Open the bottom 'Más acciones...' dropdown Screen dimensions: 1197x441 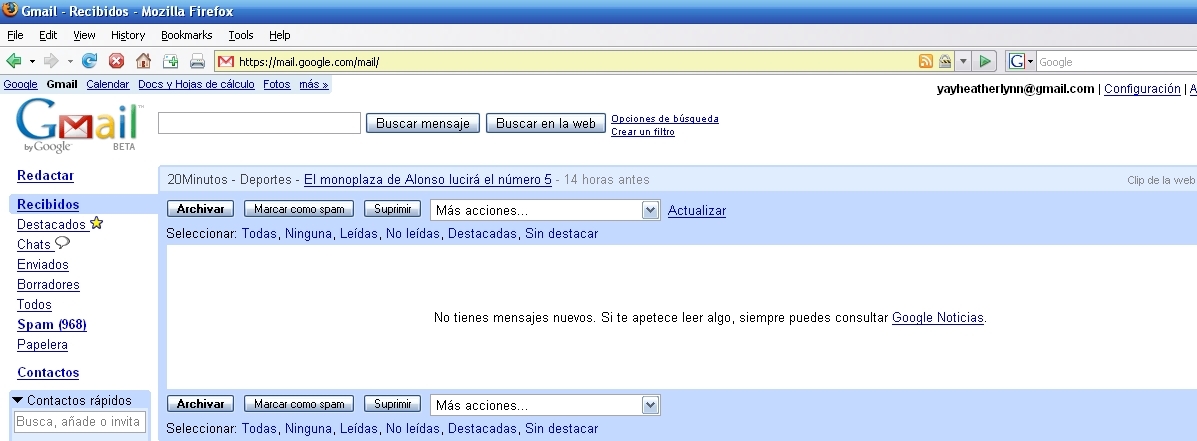click(x=545, y=405)
